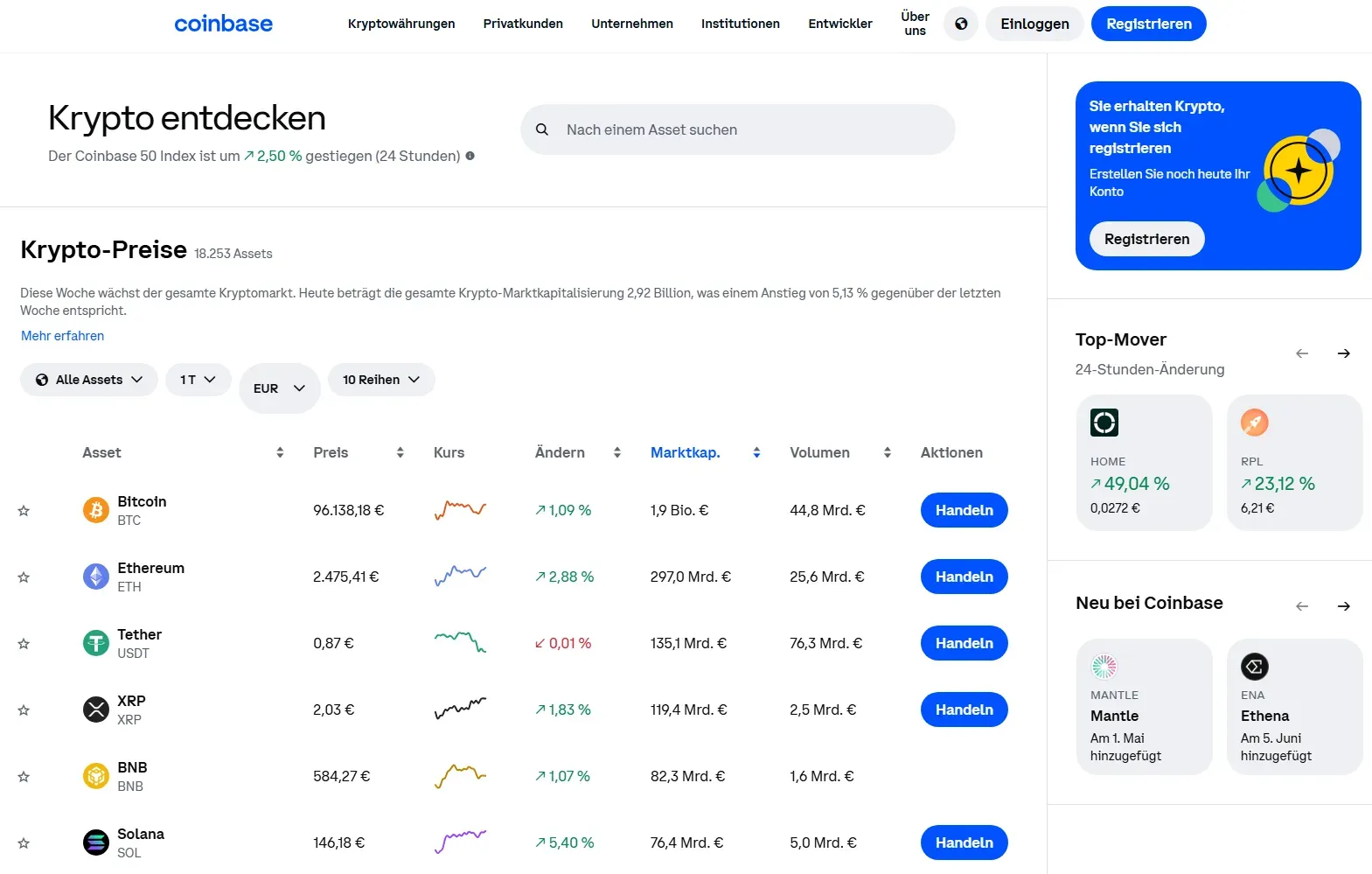
Task: Click Handeln for Tether
Action: coord(965,643)
